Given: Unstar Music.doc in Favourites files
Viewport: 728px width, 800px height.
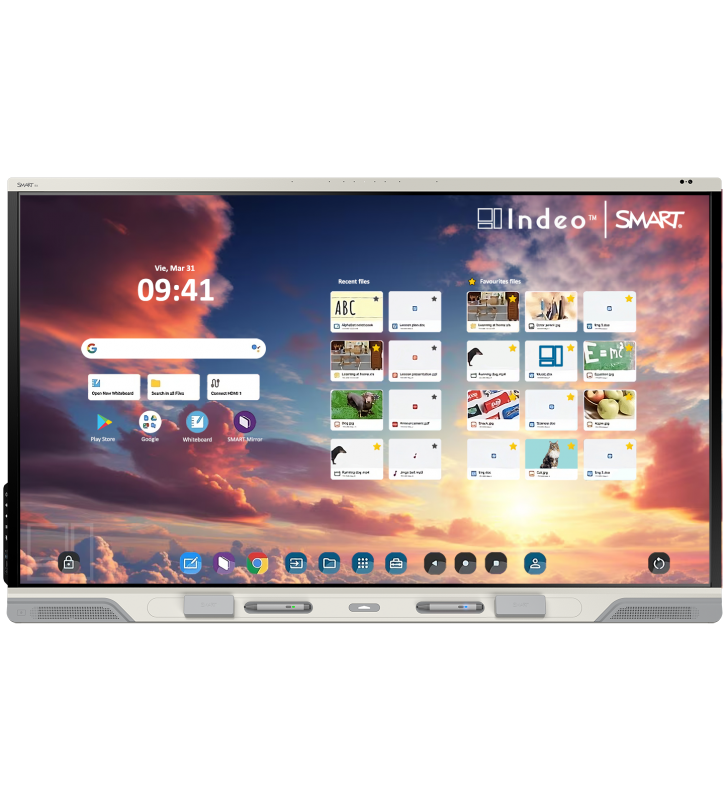Looking at the screenshot, I should pos(571,348).
